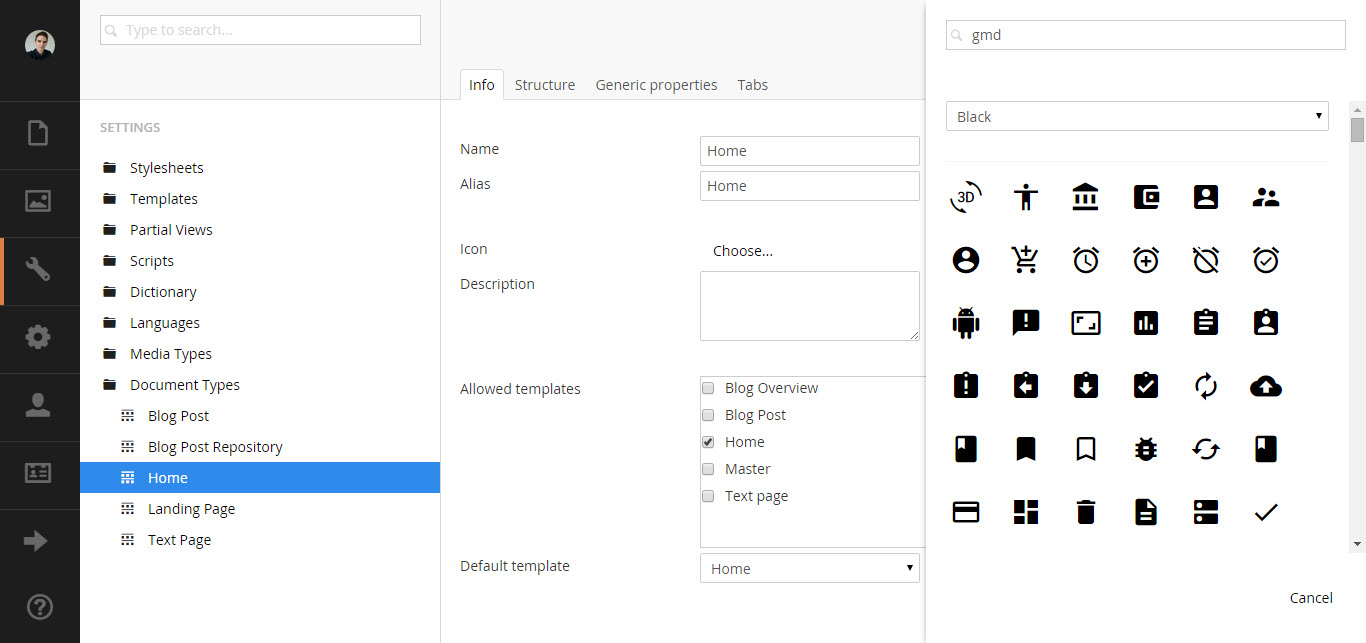Uncheck Home under allowed templates
Screen dimensions: 1366x643
coord(708,441)
